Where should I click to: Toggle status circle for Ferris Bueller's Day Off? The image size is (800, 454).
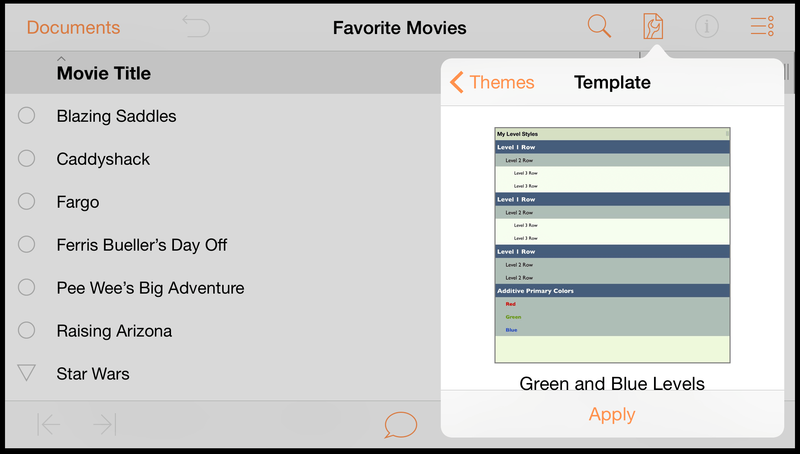27,244
